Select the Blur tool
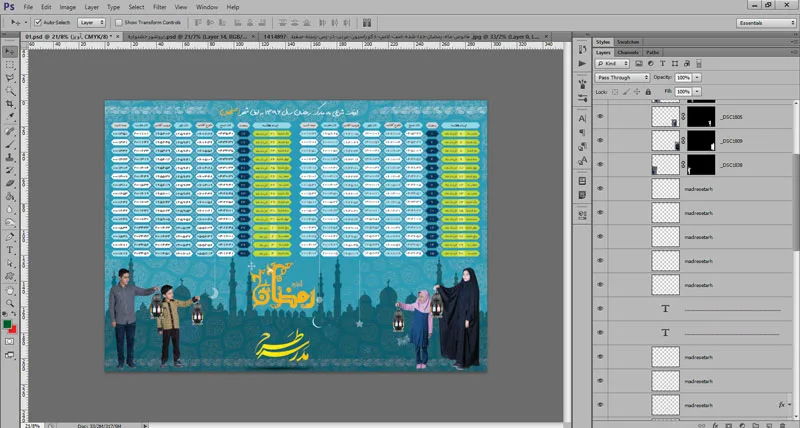Screen dimensions: 800x428 [10, 210]
